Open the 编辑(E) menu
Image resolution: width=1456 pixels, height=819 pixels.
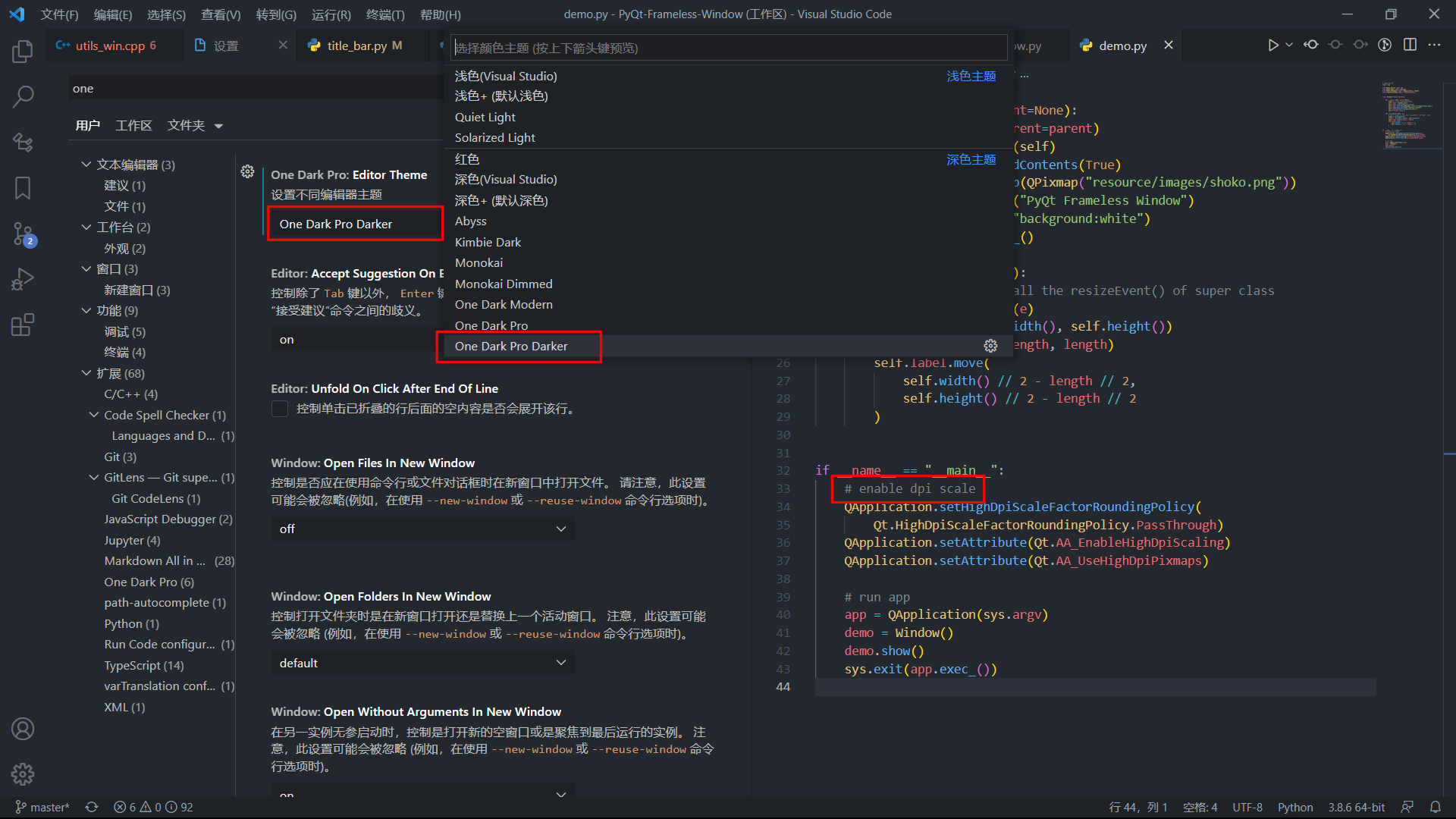tap(112, 14)
